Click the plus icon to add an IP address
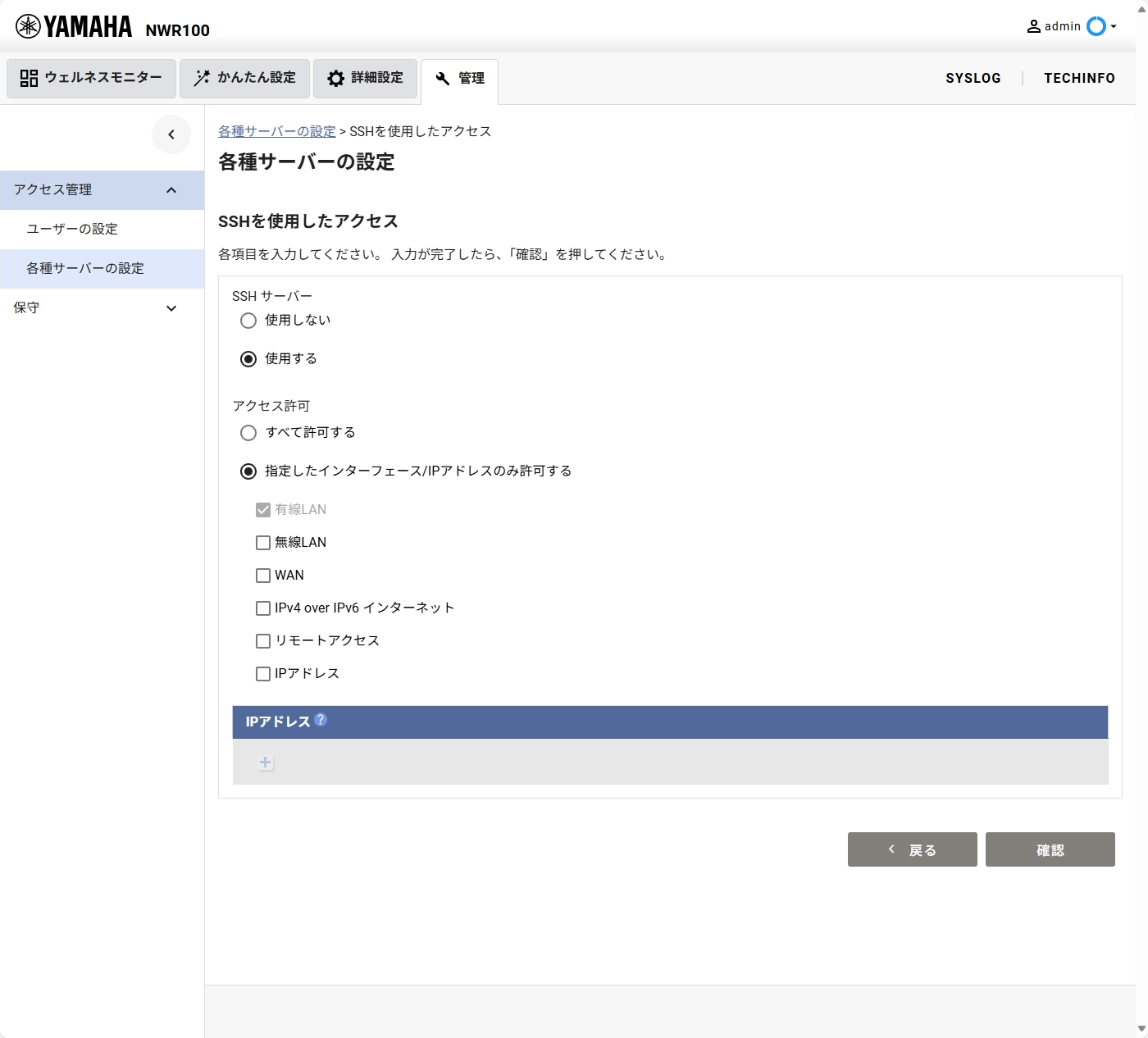Image resolution: width=1148 pixels, height=1038 pixels. point(265,762)
